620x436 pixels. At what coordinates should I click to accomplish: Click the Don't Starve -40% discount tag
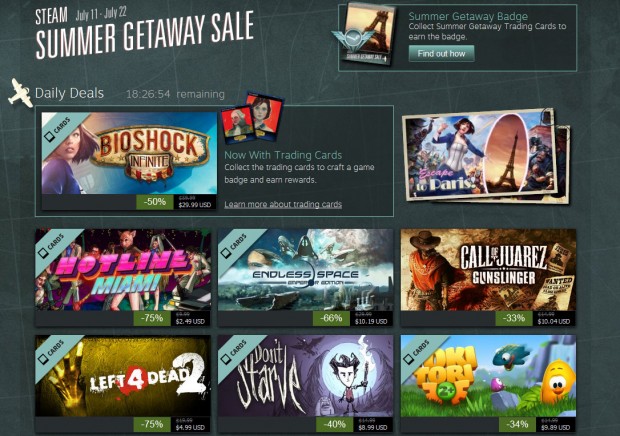pyautogui.click(x=335, y=424)
